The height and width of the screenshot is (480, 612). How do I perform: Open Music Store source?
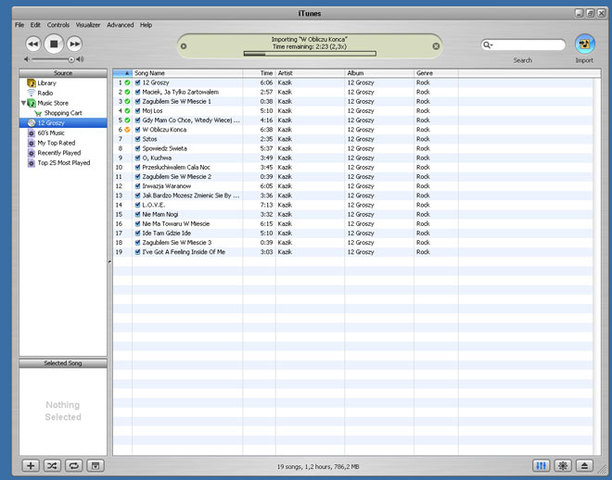click(63, 103)
